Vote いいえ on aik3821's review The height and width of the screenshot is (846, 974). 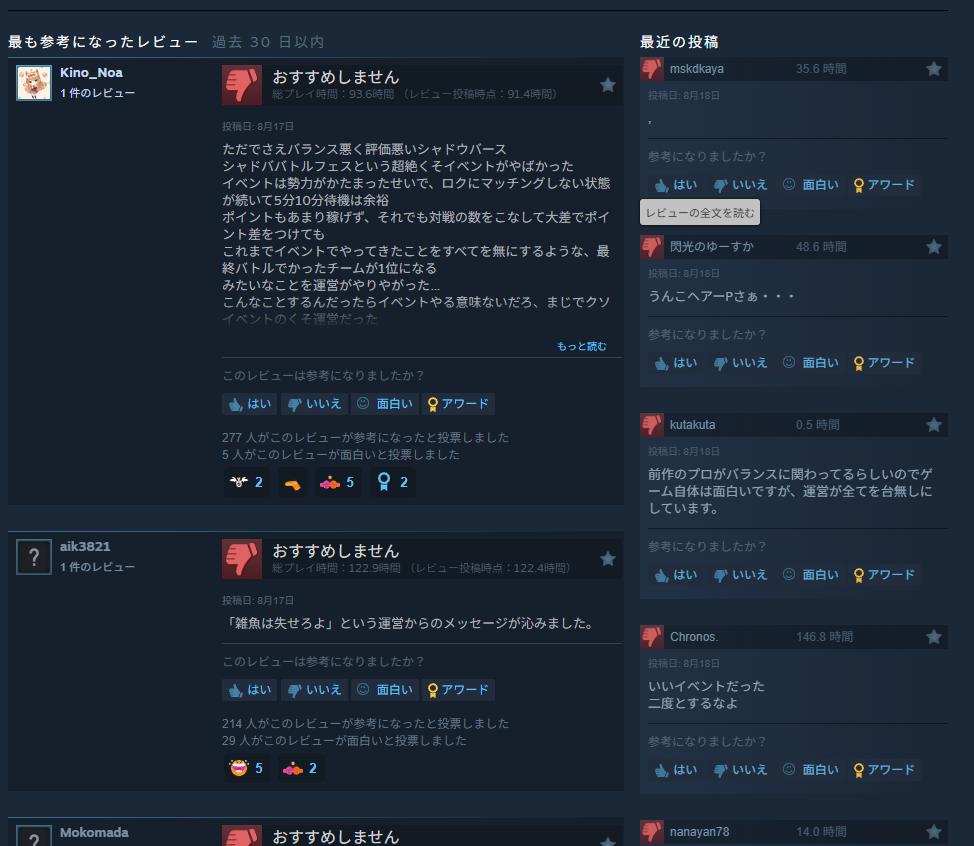pos(315,689)
